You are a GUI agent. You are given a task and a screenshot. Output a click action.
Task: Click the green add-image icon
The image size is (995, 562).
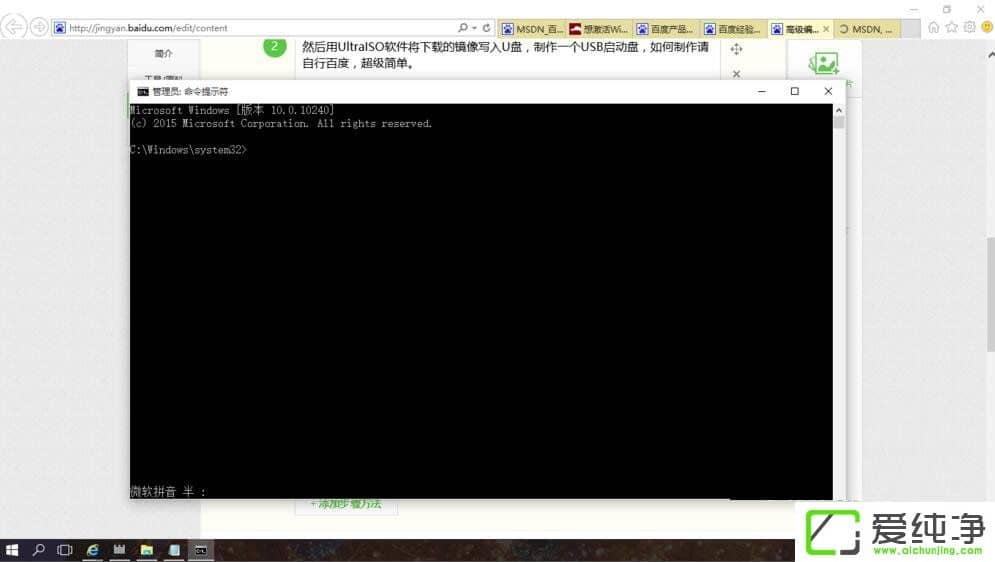[824, 63]
